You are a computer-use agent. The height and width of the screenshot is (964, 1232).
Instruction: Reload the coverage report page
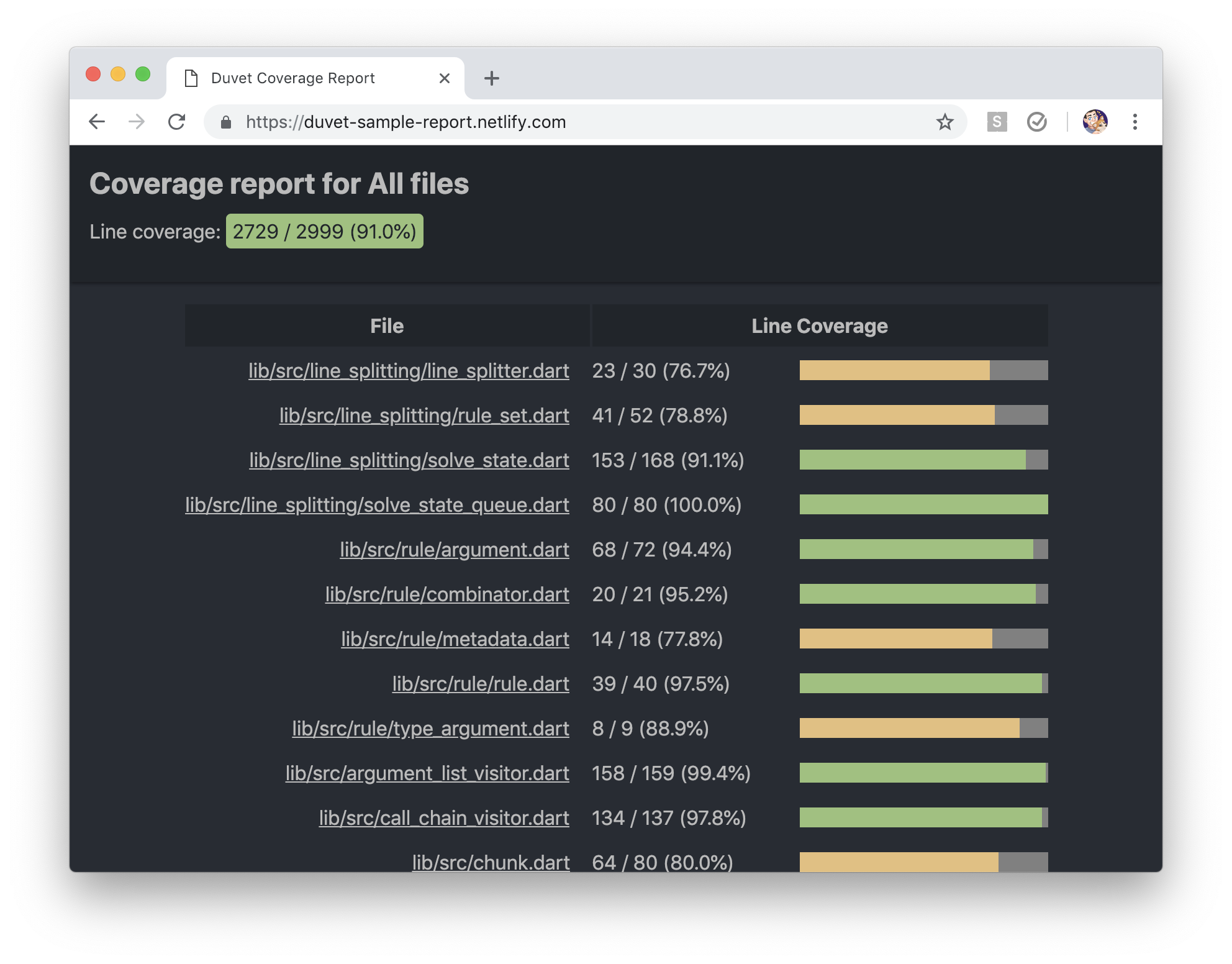click(x=178, y=122)
